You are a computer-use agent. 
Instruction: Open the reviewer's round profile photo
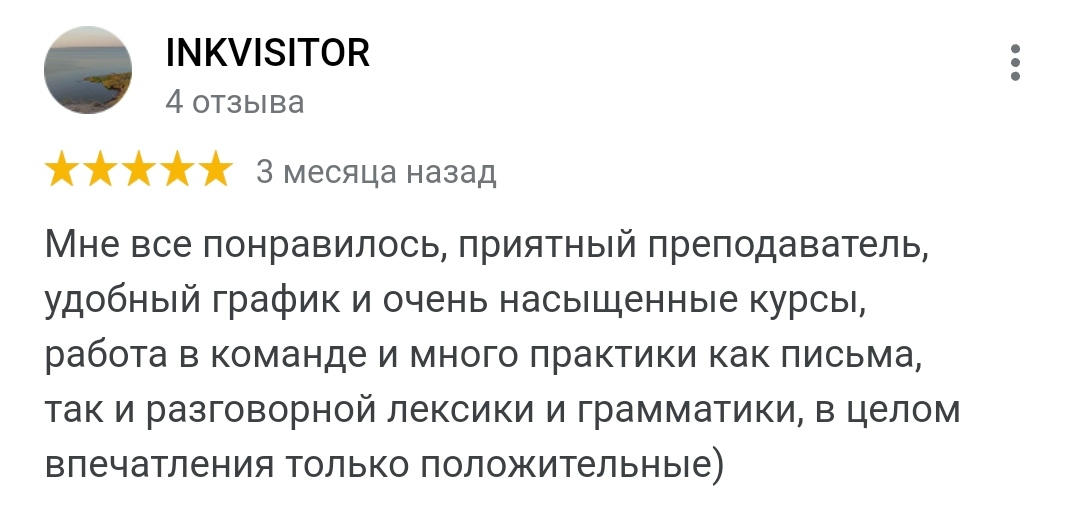(88, 70)
